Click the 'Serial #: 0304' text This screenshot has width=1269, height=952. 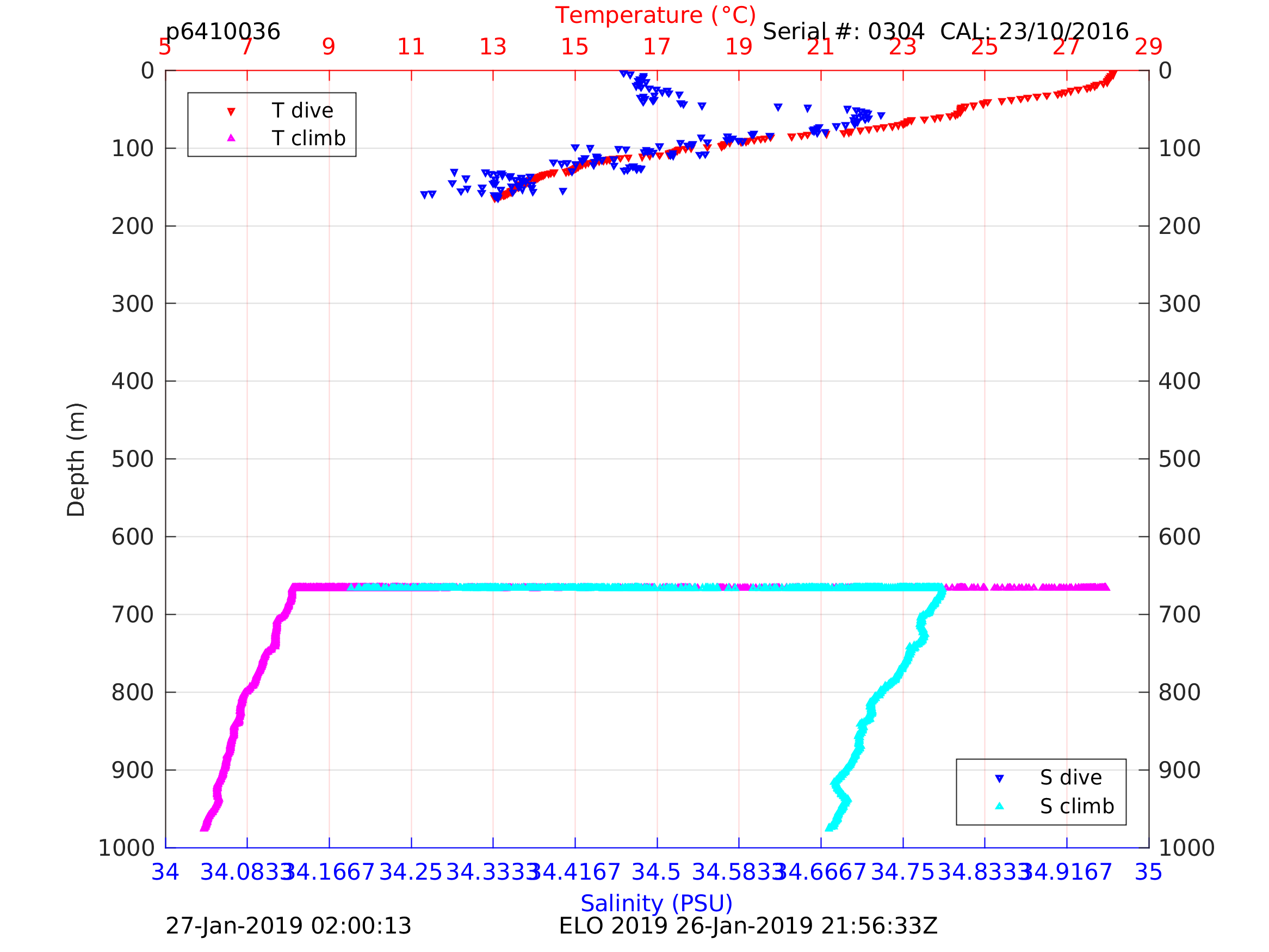click(x=843, y=32)
